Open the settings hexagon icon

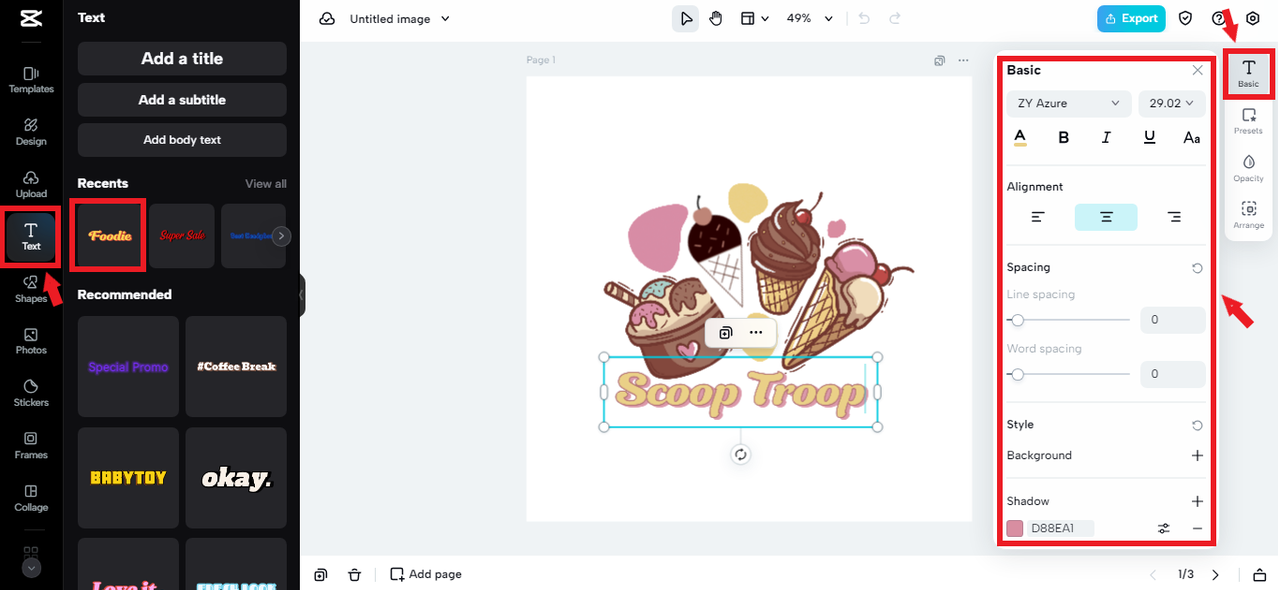pyautogui.click(x=1252, y=18)
